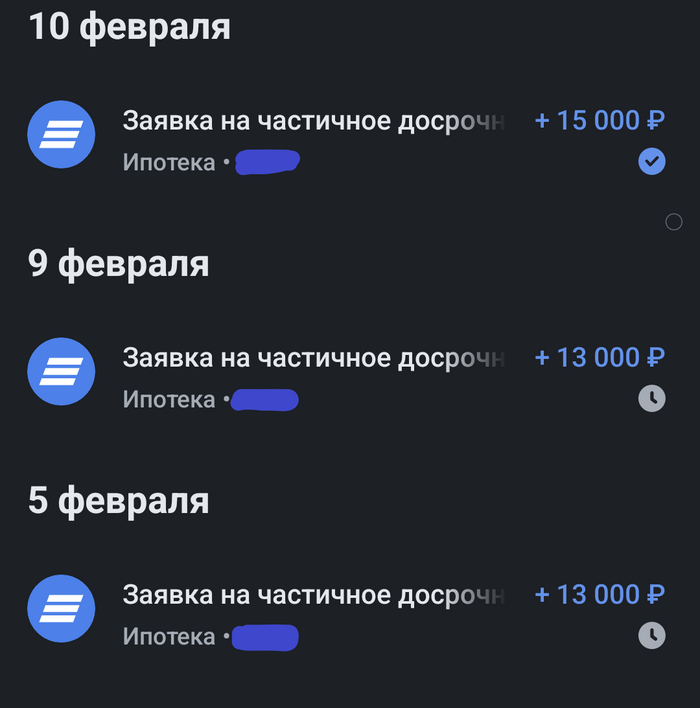700x708 pixels.
Task: Click the "10 февраля" date header
Action: click(130, 27)
